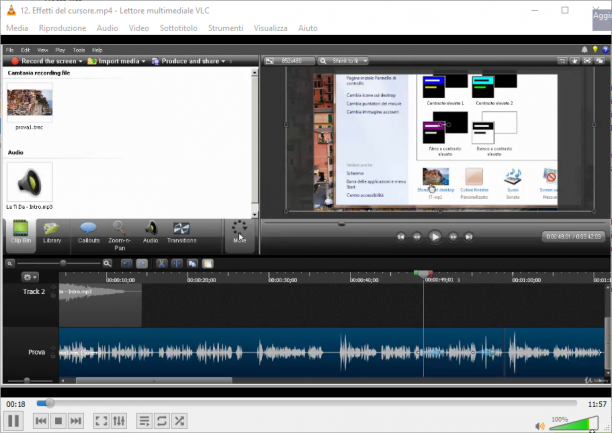Select the Zoom-n-Pan tool
The image size is (612, 433).
coord(119,236)
